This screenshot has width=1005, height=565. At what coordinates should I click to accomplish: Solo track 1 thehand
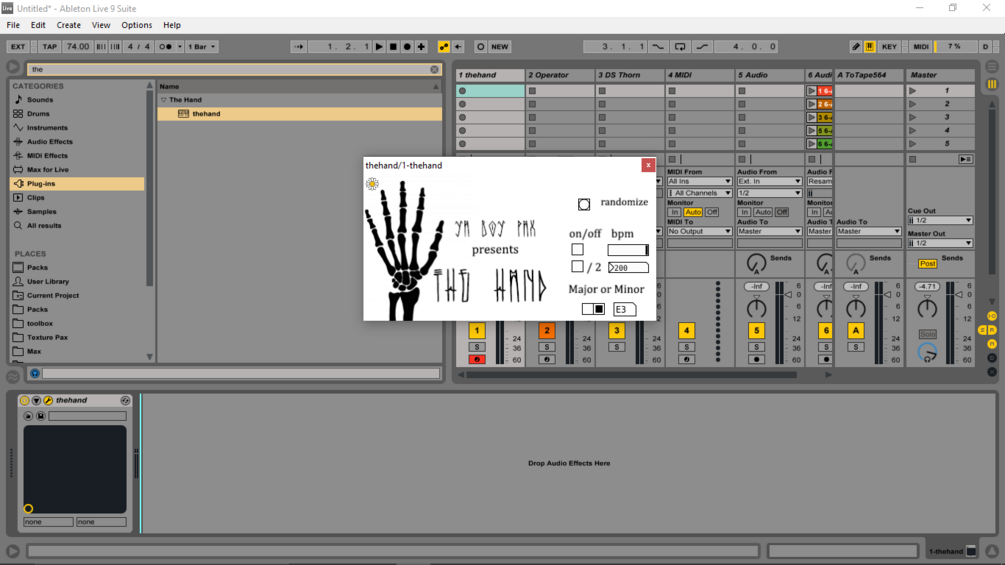476,347
